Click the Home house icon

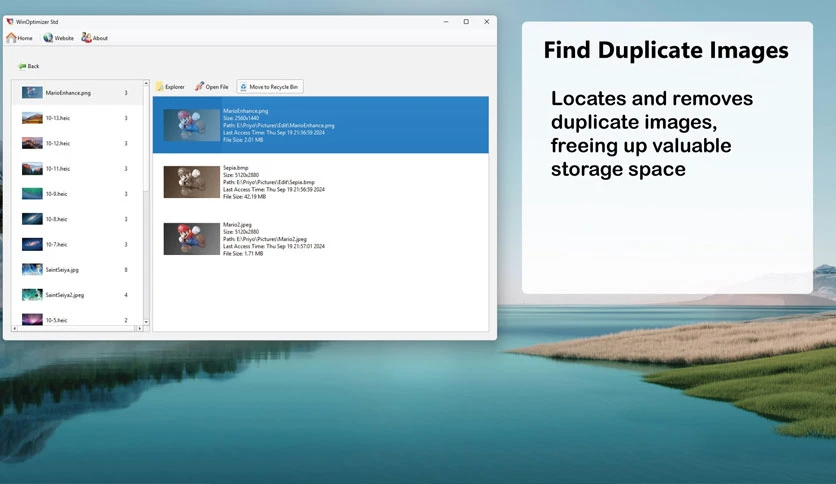tap(11, 38)
